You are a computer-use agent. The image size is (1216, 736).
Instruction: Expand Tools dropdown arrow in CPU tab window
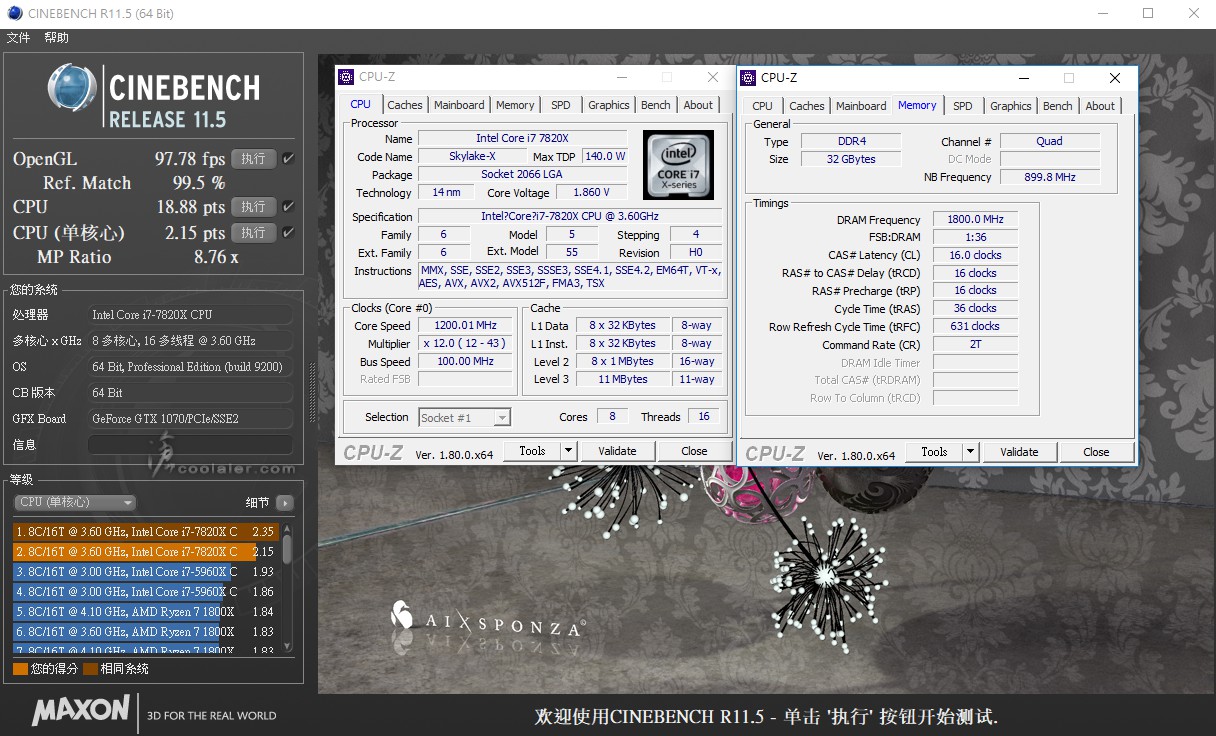568,451
